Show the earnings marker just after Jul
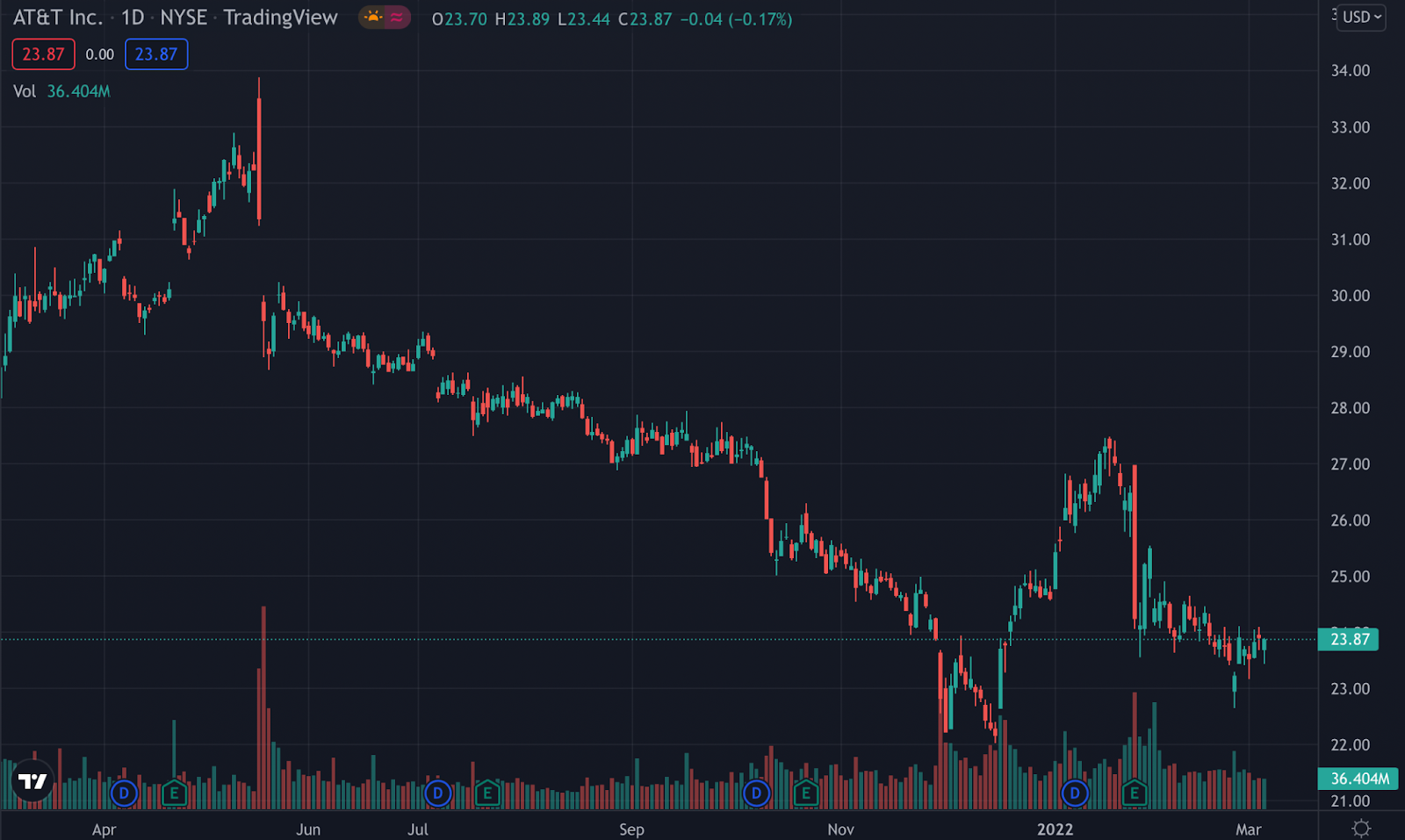Screen dimensions: 1405x840 (x=487, y=793)
